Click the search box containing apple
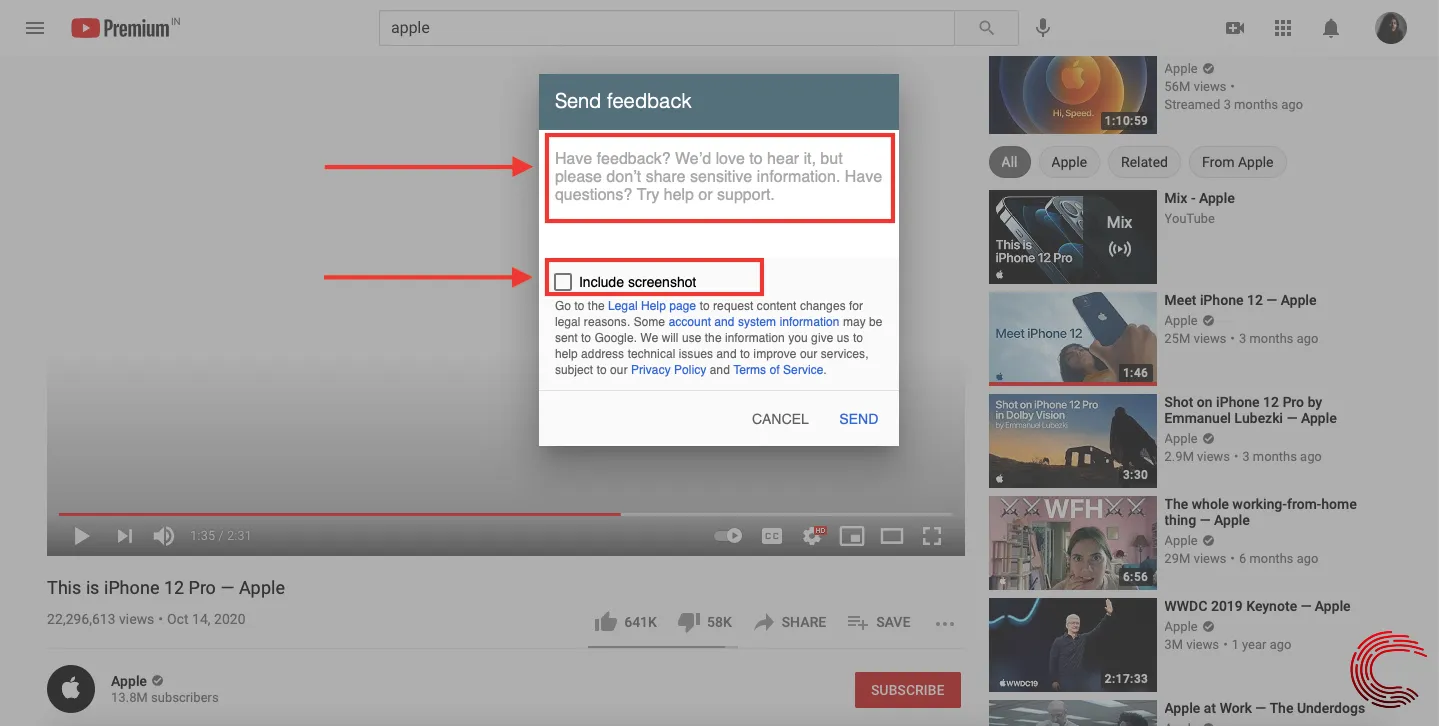 click(x=667, y=28)
